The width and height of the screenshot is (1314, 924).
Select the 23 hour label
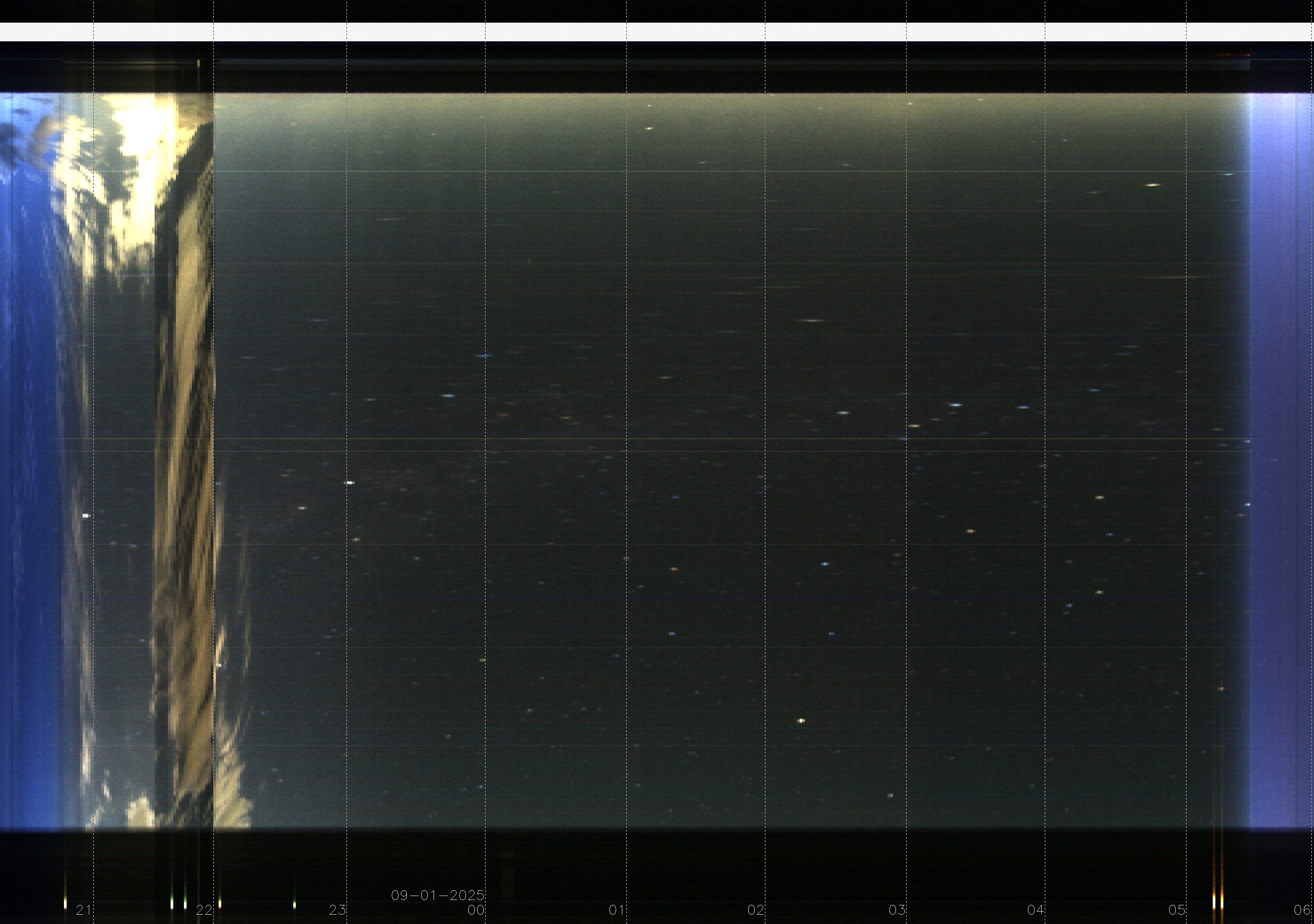click(x=337, y=910)
